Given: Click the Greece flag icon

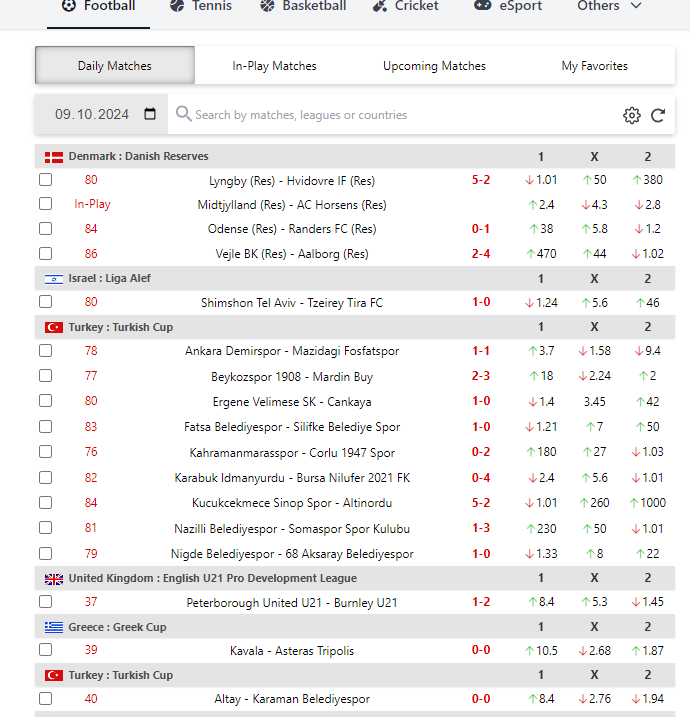Looking at the screenshot, I should coord(54,627).
